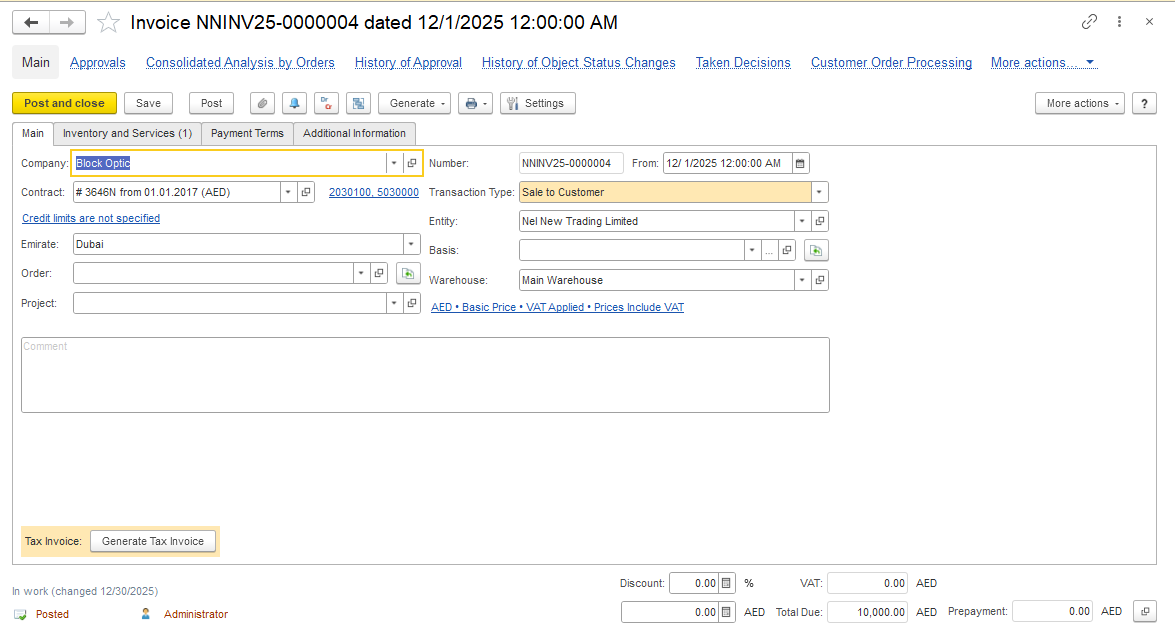Go back using the left arrow
The height and width of the screenshot is (634, 1175).
[31, 22]
